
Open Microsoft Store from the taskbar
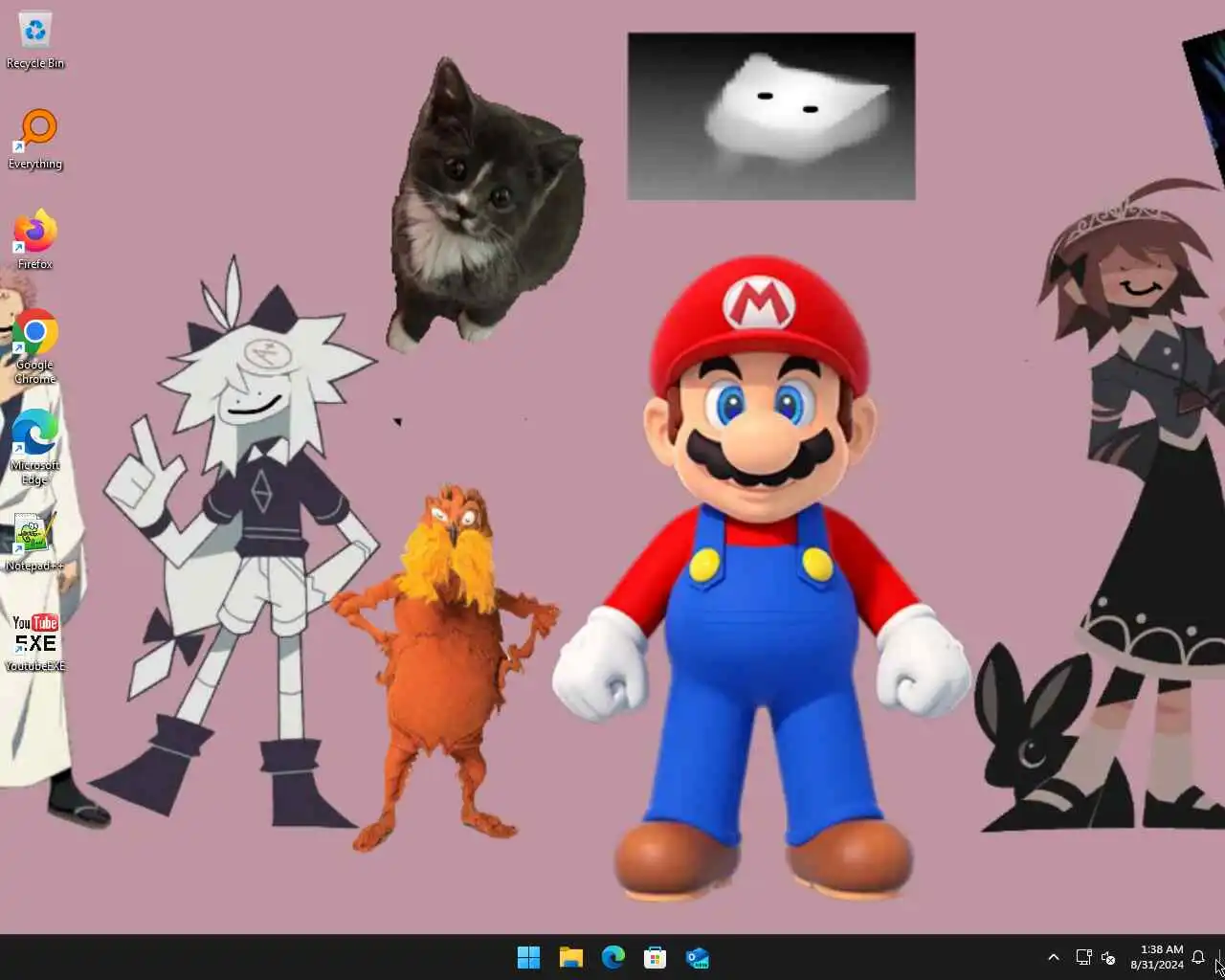(x=656, y=957)
